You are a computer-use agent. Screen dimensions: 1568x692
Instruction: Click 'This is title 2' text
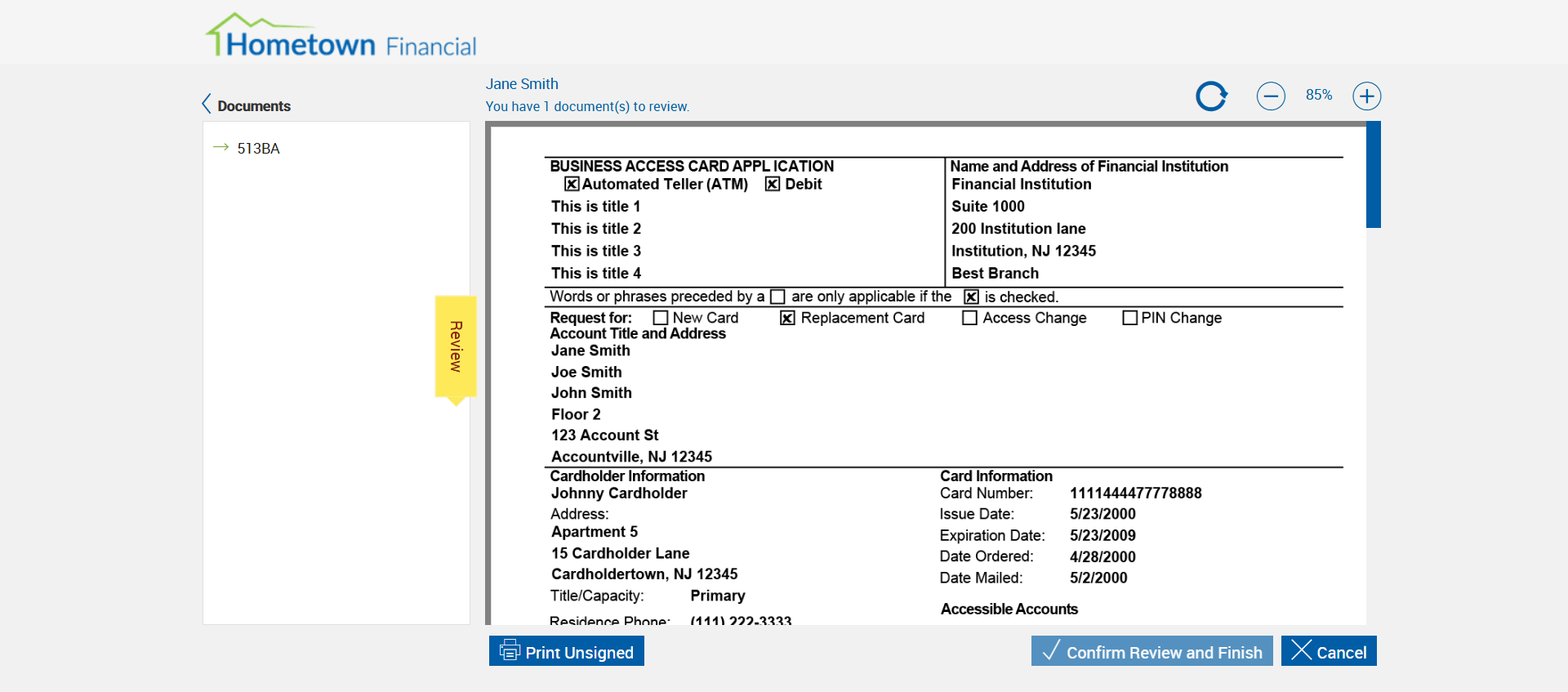[596, 229]
